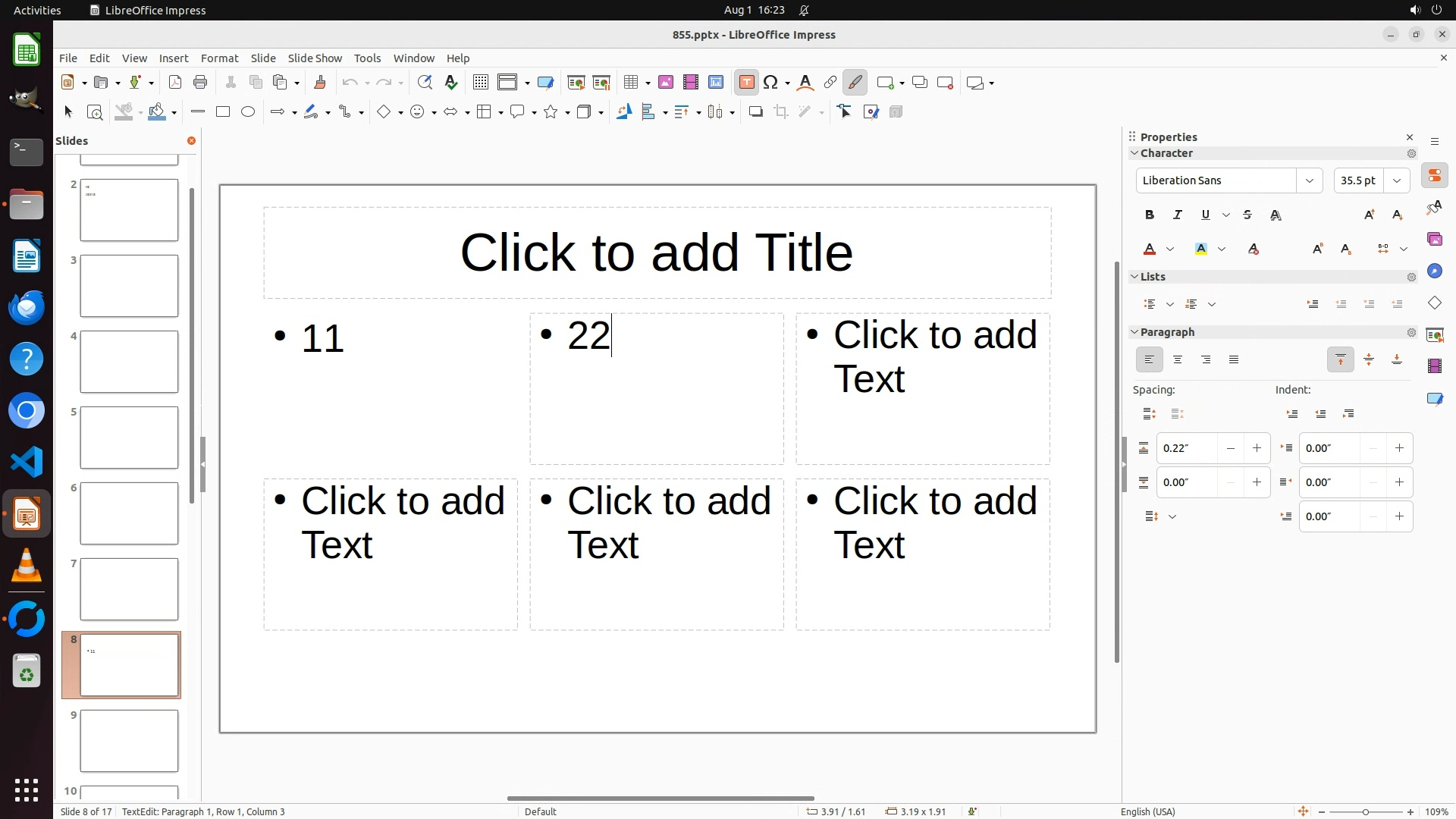Select the slide 5 thumbnail
This screenshot has width=1456, height=819.
pos(129,438)
